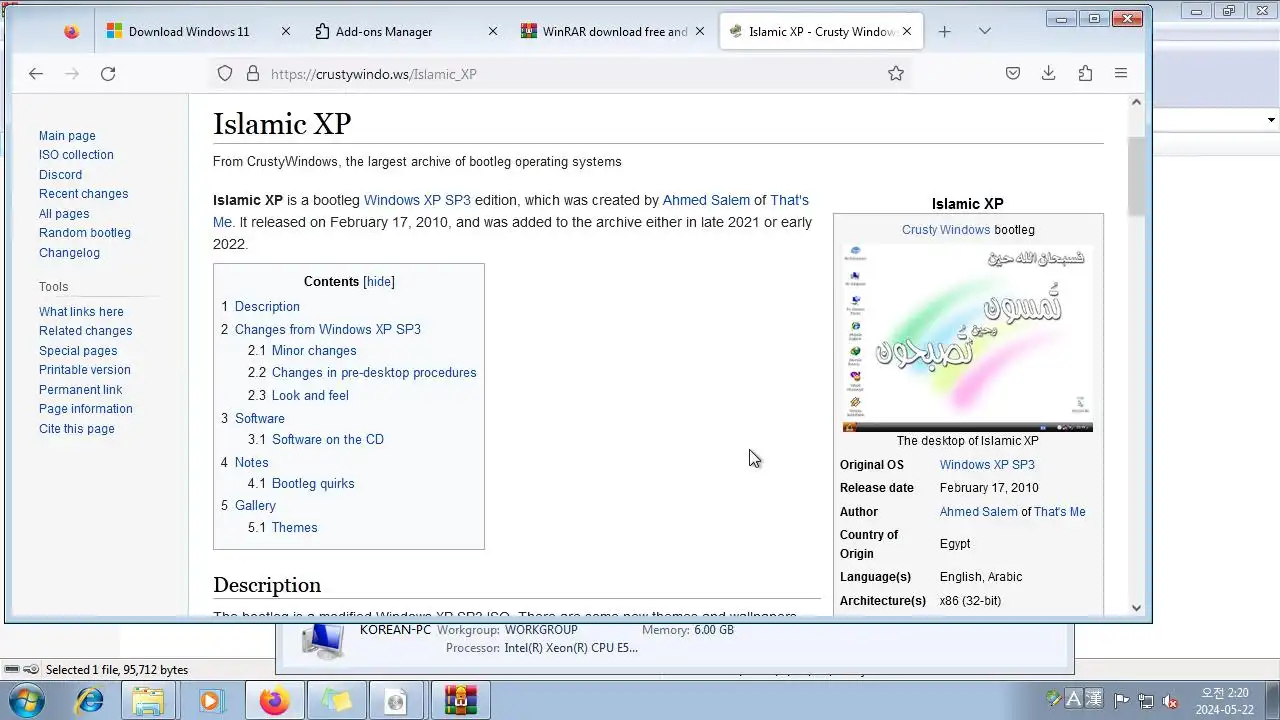
Task: Open Cite this page link
Action: pyautogui.click(x=77, y=429)
